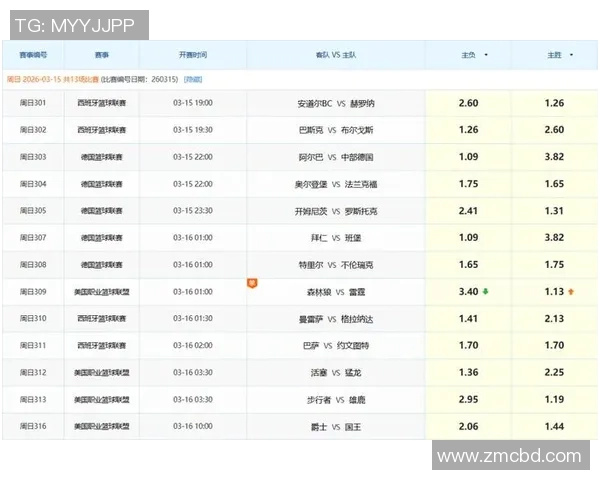Screen dimensions: 600x480
Task: Select 主胜 odds 3.82 for 周日307
Action: (x=554, y=238)
